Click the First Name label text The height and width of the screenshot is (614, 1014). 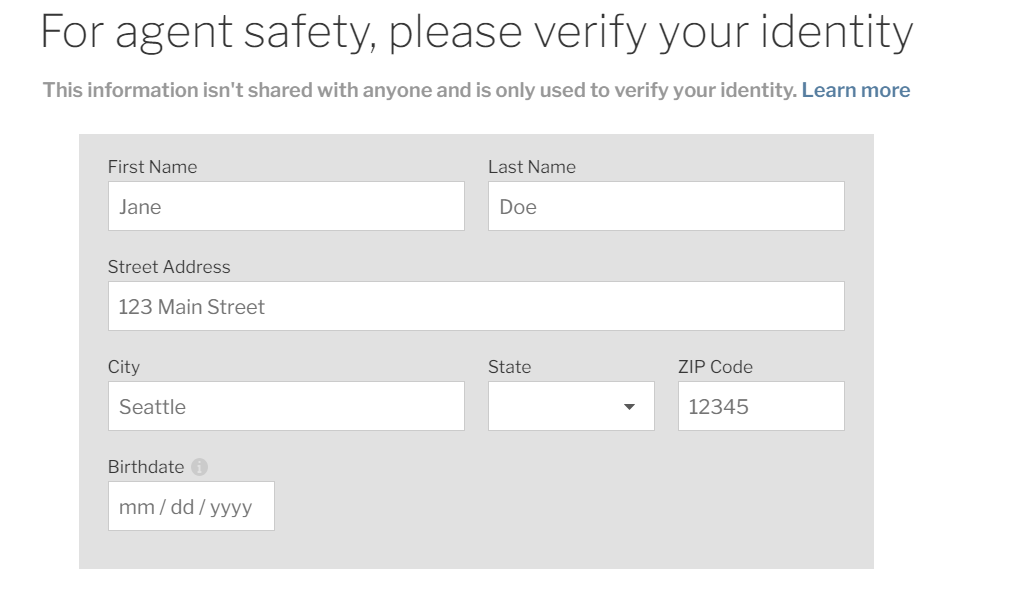[x=153, y=167]
